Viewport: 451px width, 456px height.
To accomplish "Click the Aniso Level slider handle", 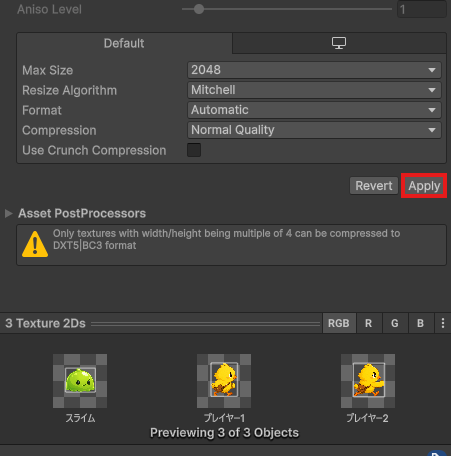I will 199,9.
